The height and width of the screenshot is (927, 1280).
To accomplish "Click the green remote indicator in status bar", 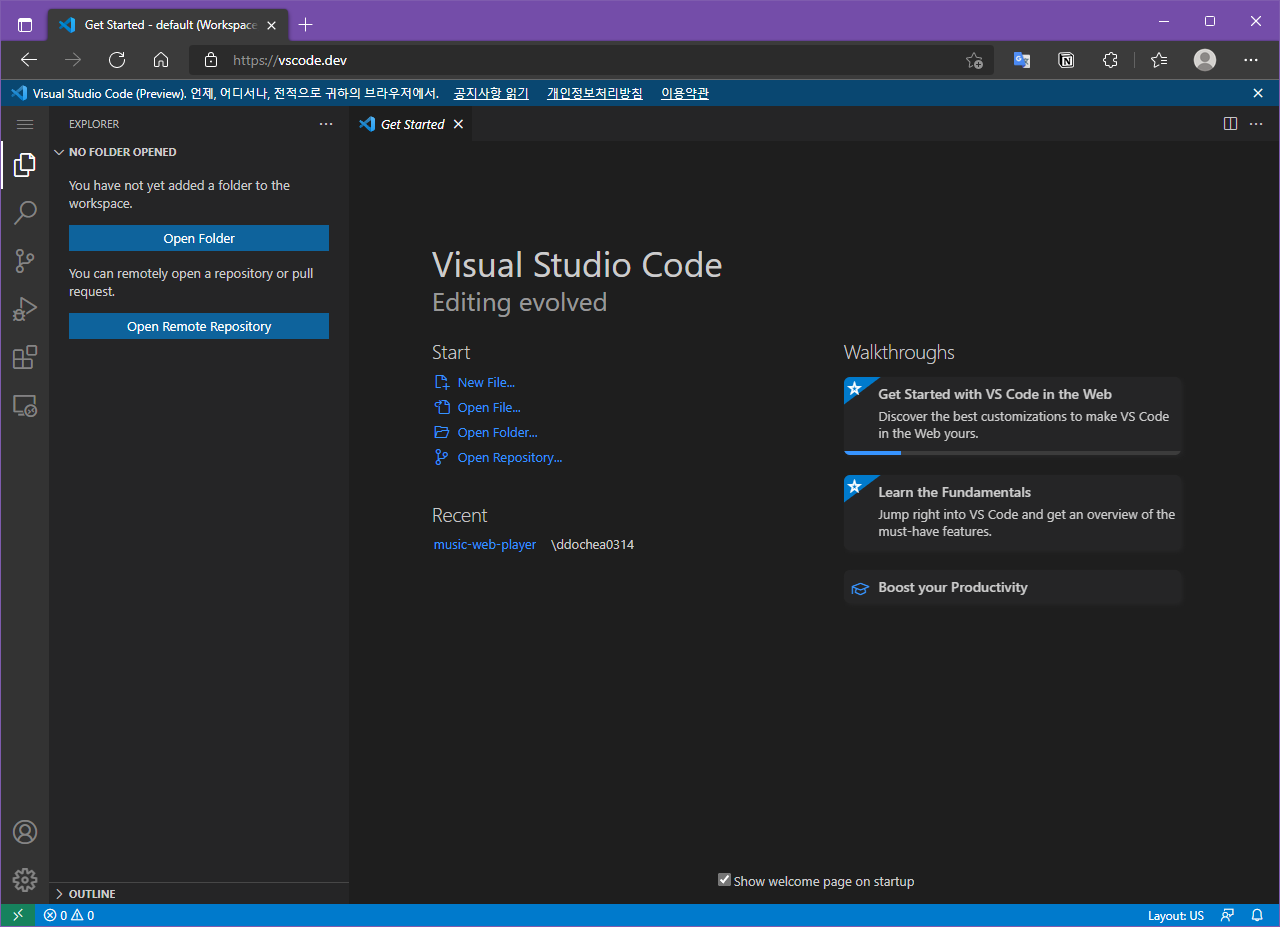I will click(18, 915).
